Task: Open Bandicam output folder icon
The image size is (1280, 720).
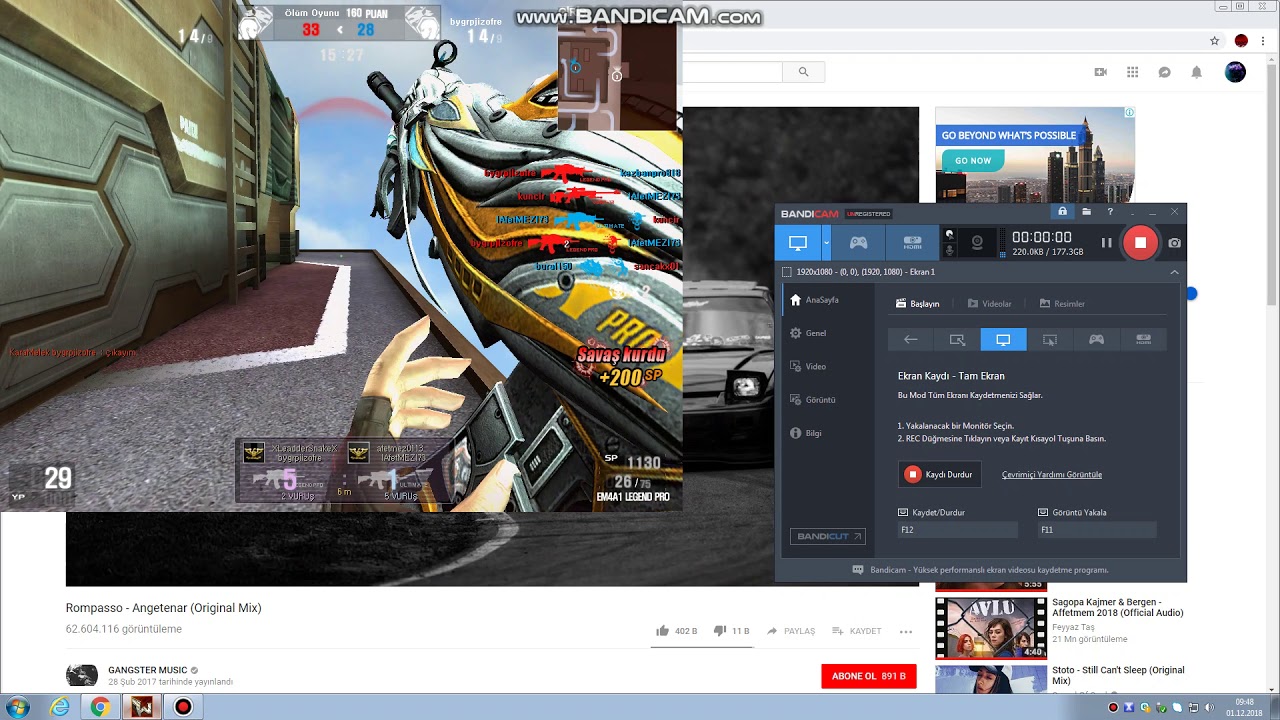Action: pyautogui.click(x=1086, y=212)
